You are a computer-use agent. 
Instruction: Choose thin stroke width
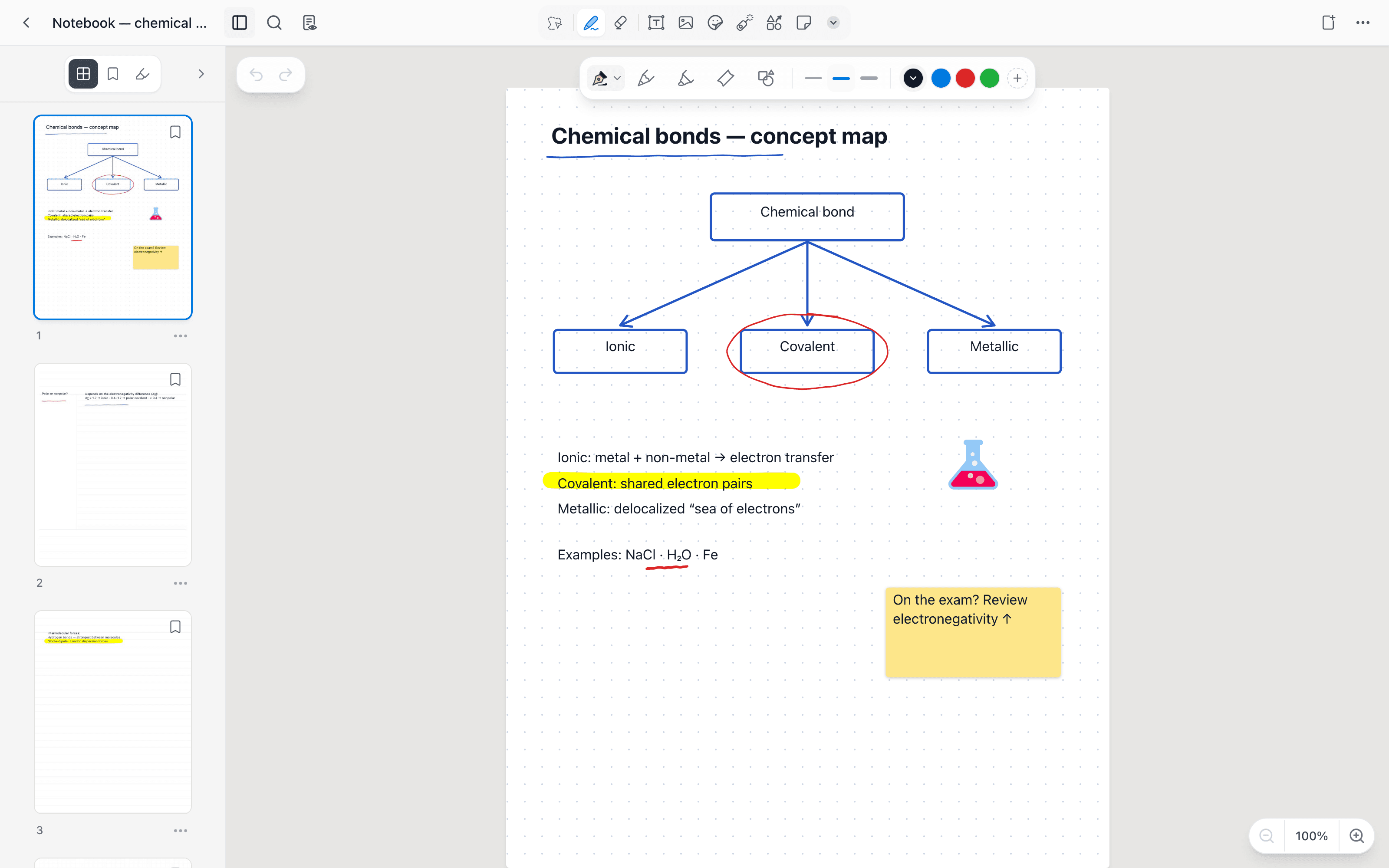tap(813, 78)
